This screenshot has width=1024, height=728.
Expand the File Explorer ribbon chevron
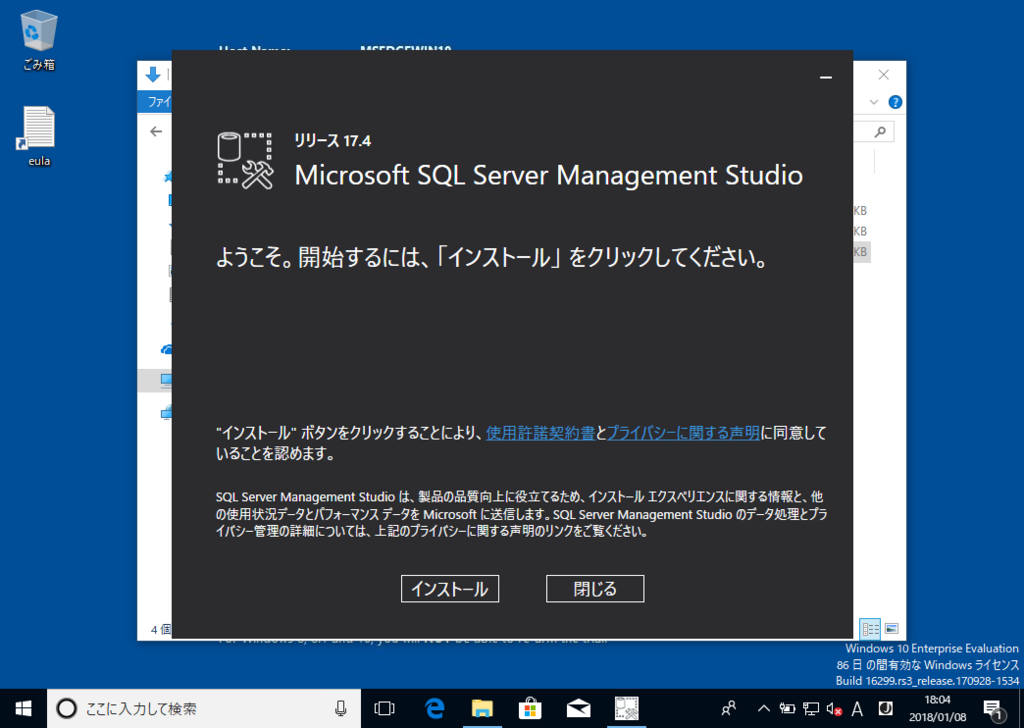874,102
